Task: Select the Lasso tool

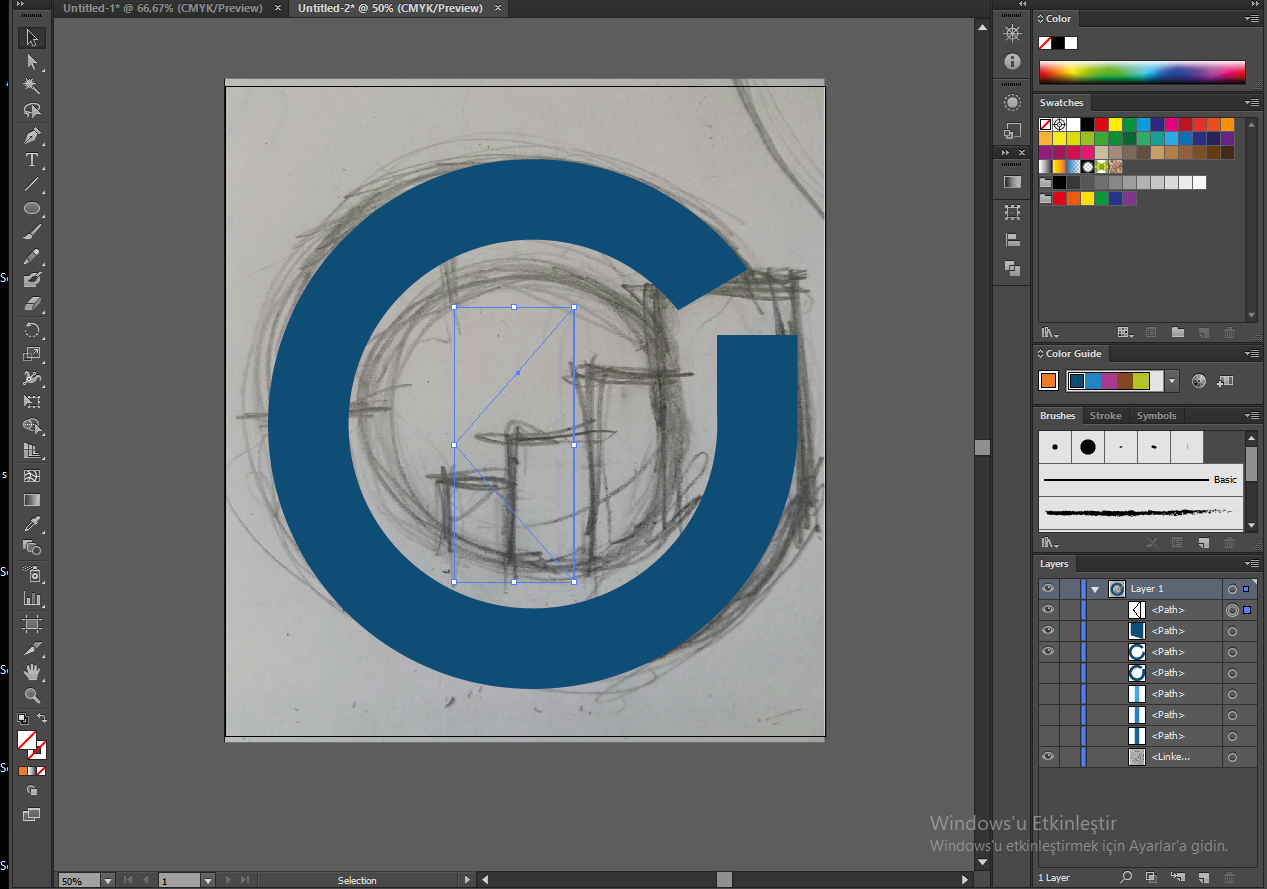Action: [x=32, y=110]
